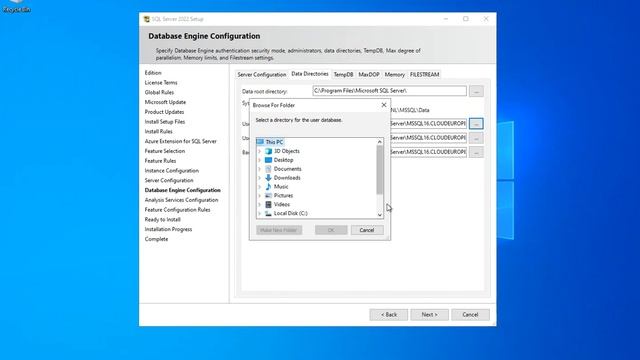Click Analysis Services Configuration step

[x=181, y=200]
